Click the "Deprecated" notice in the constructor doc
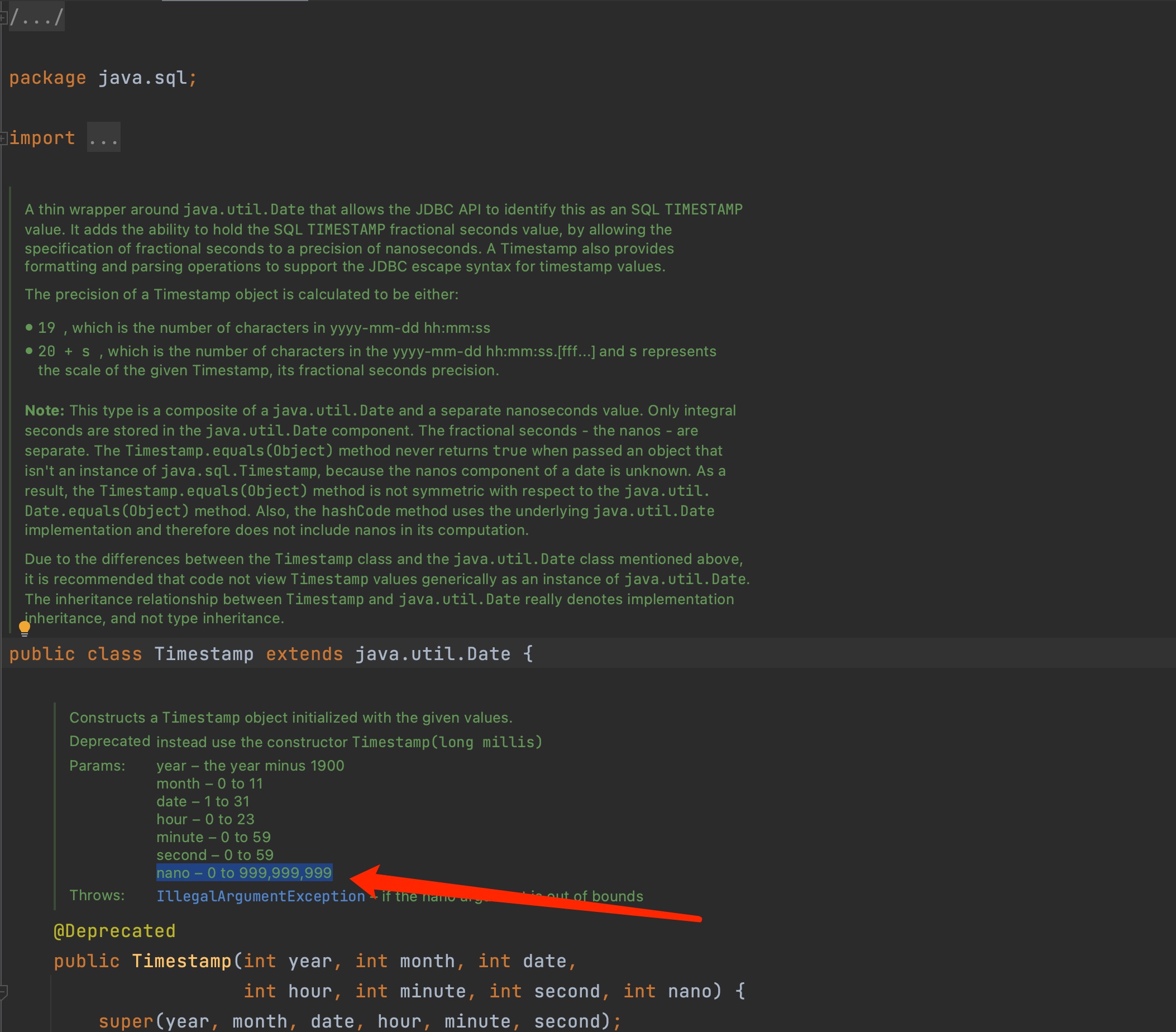The height and width of the screenshot is (1032, 1176). (x=109, y=742)
